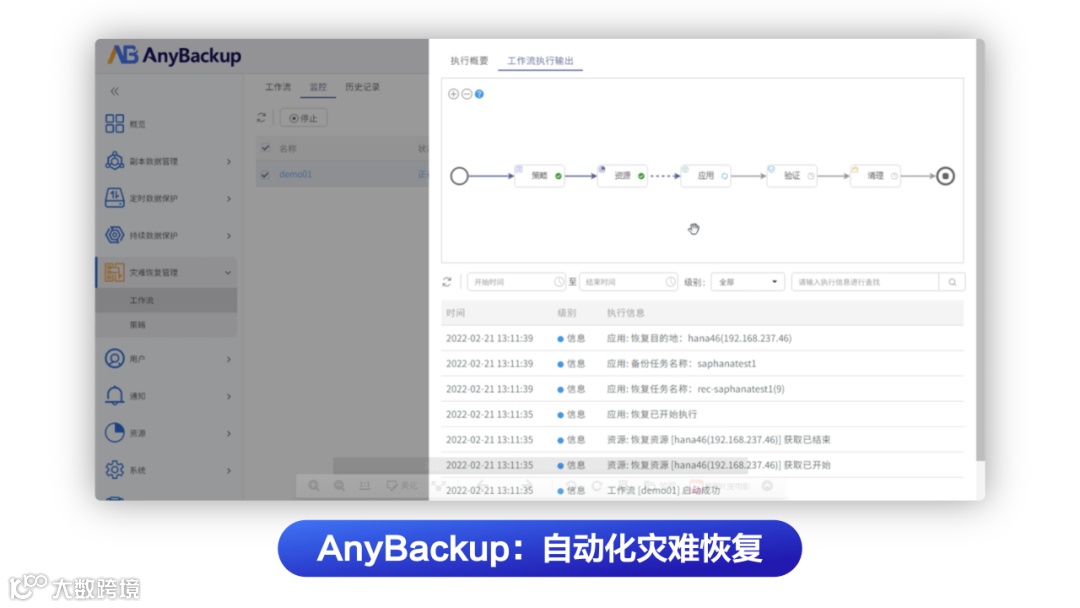The height and width of the screenshot is (608, 1080).
Task: Select the 资源 workflow node
Action: (x=623, y=176)
